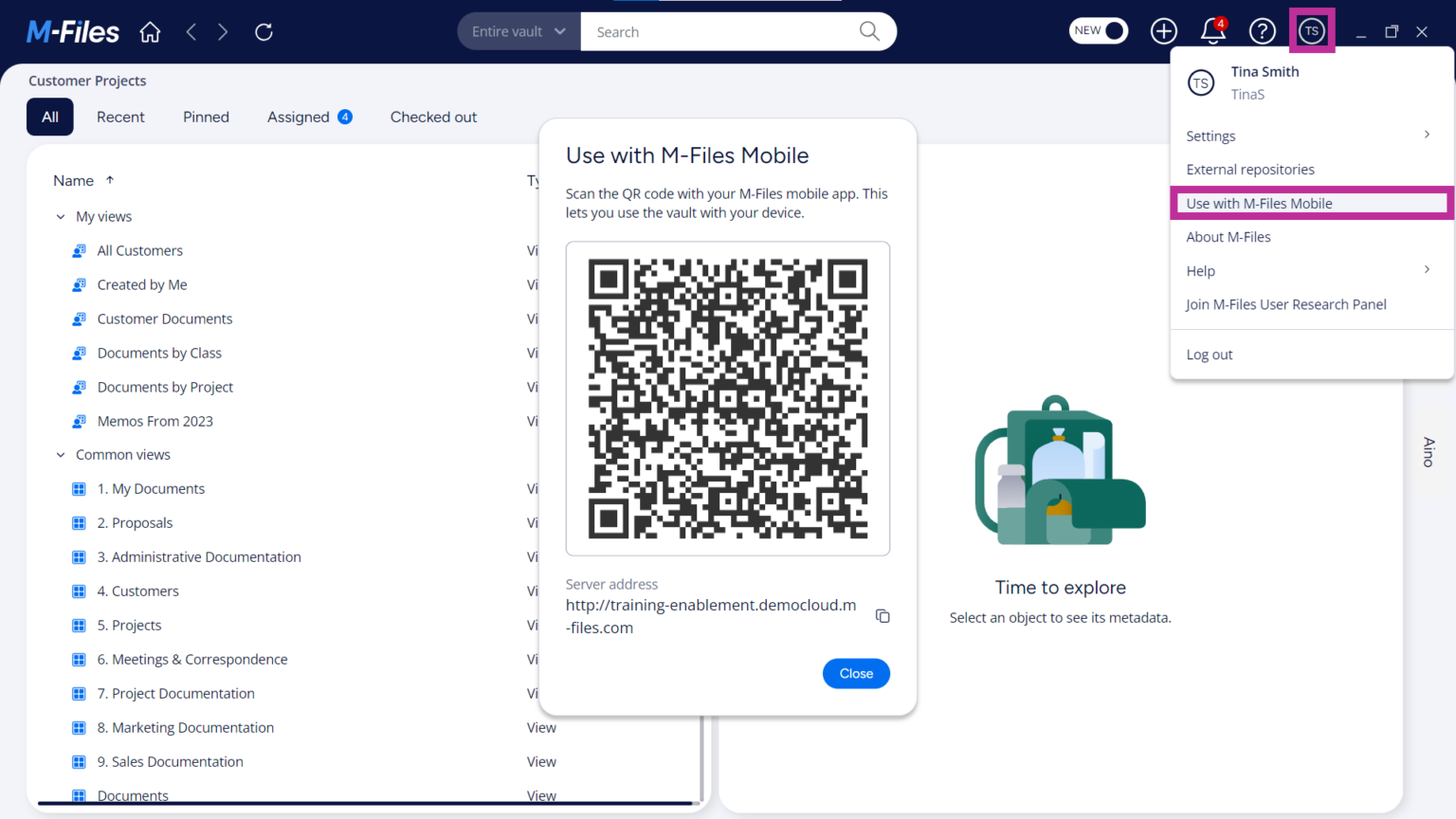Switch the NEW interface toggle
The height and width of the screenshot is (819, 1456).
pos(1098,30)
